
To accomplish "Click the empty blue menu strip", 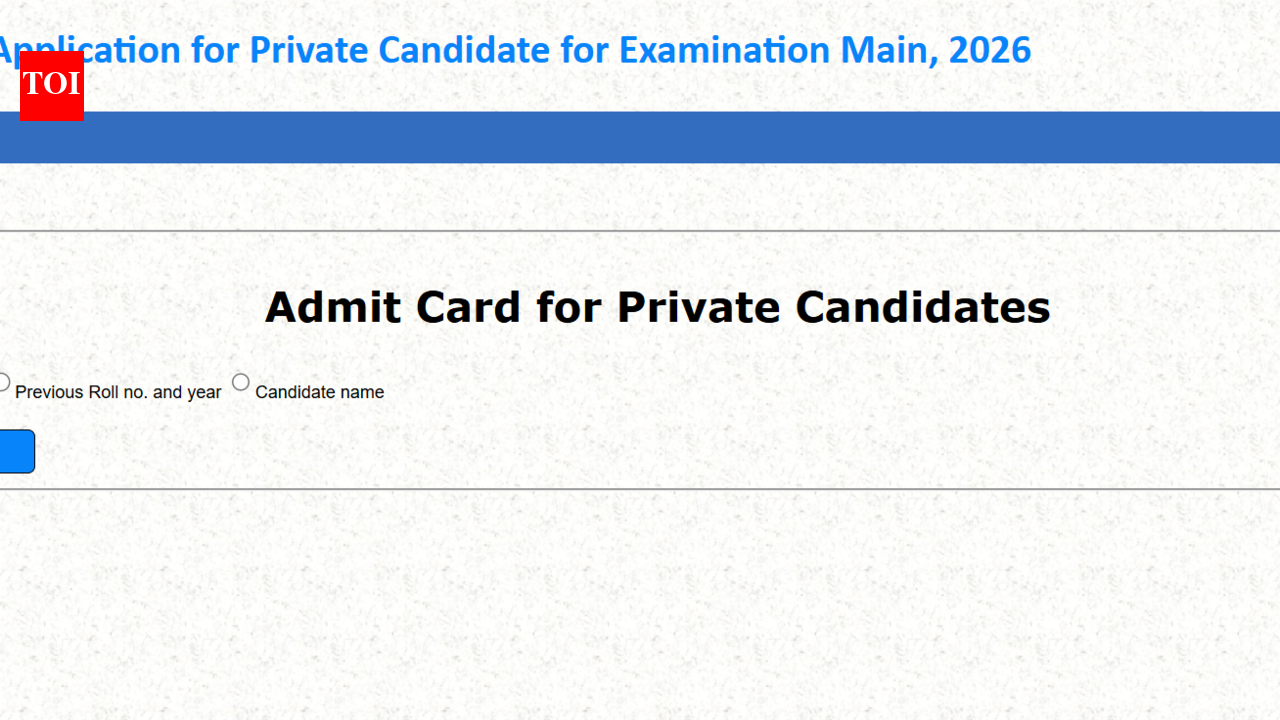I will [x=640, y=138].
